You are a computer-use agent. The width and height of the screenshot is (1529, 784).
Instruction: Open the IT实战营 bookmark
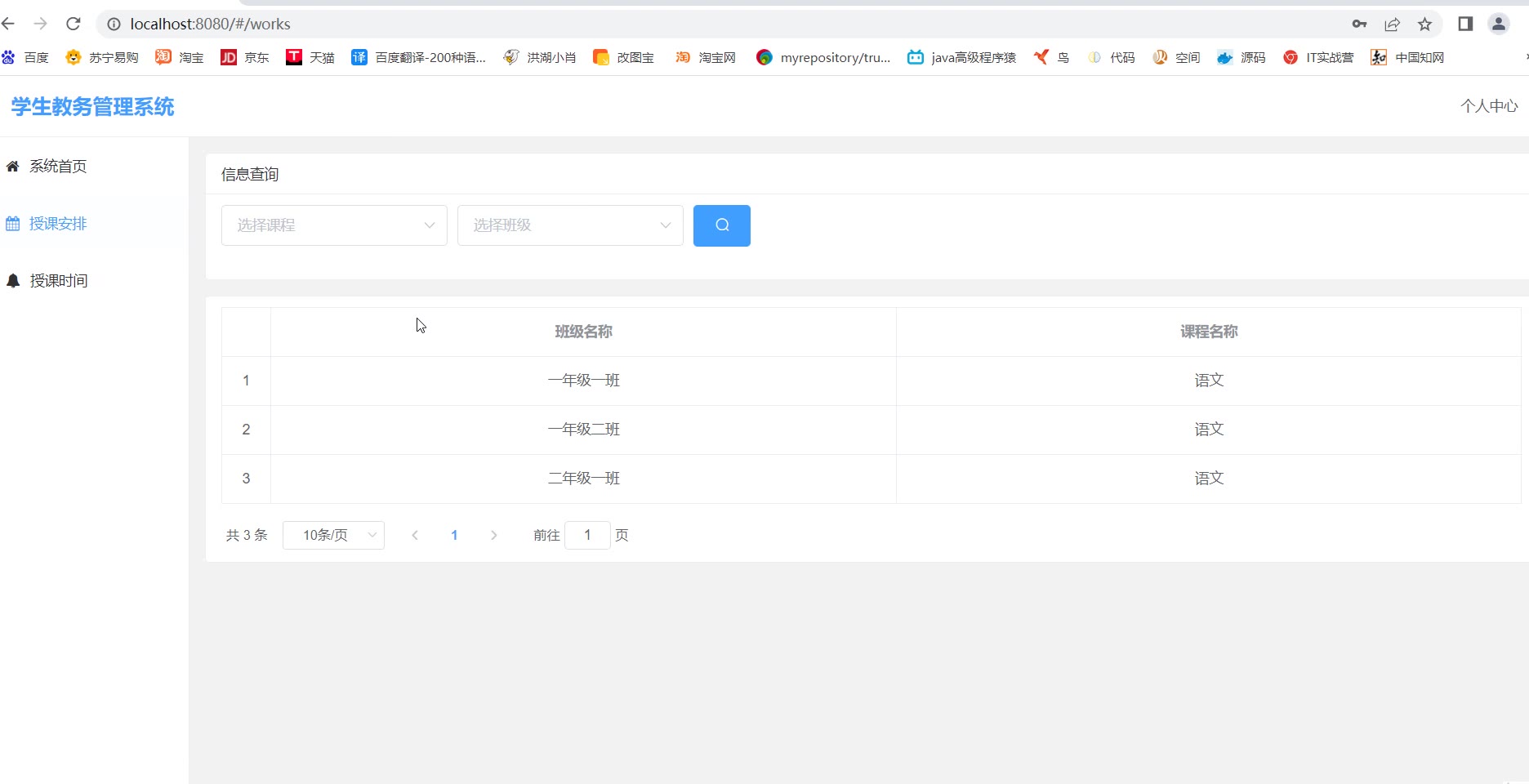tap(1318, 57)
